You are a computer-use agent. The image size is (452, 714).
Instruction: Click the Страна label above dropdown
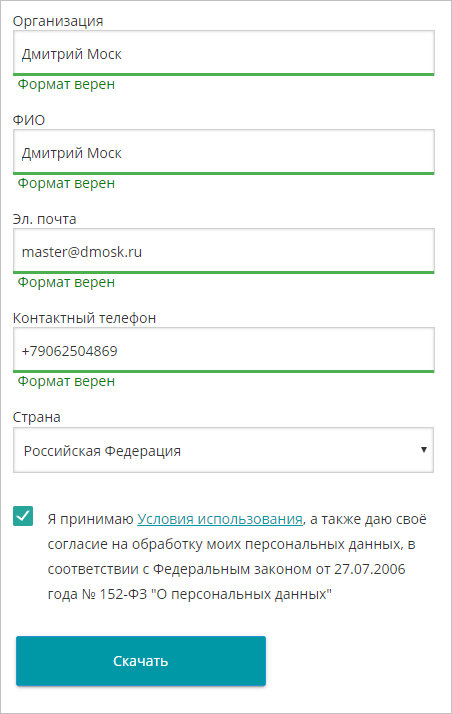[x=36, y=417]
